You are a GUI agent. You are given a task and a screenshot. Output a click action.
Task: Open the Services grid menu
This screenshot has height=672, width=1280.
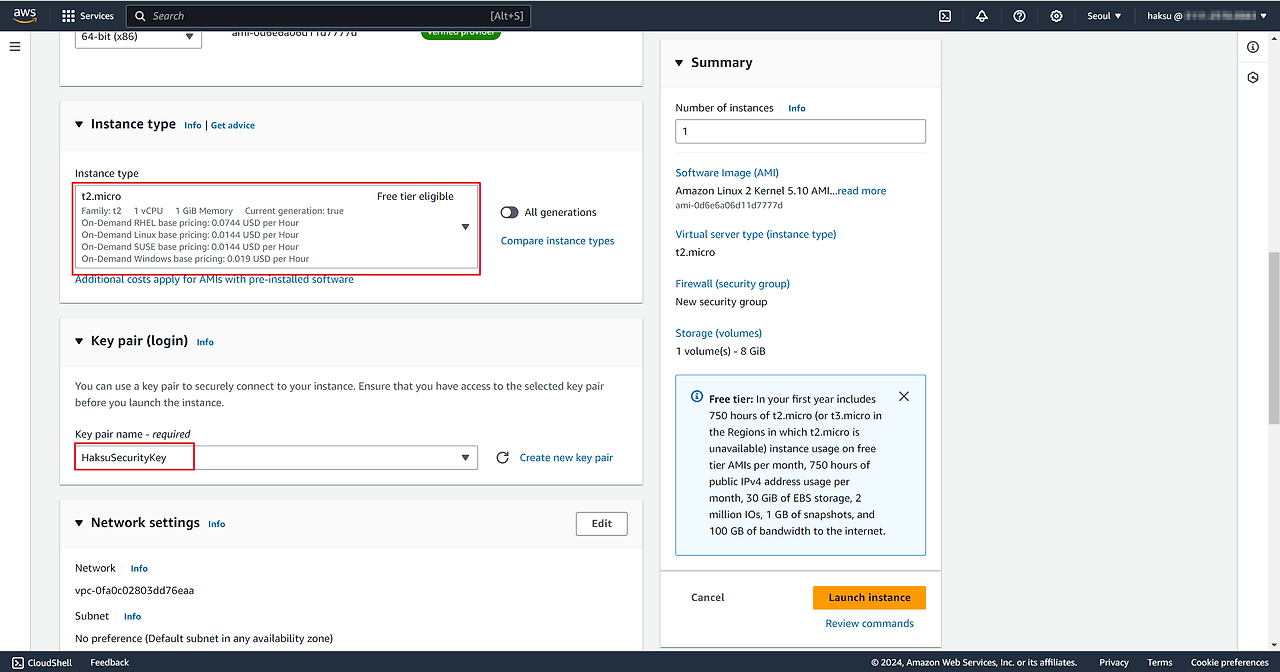click(87, 16)
